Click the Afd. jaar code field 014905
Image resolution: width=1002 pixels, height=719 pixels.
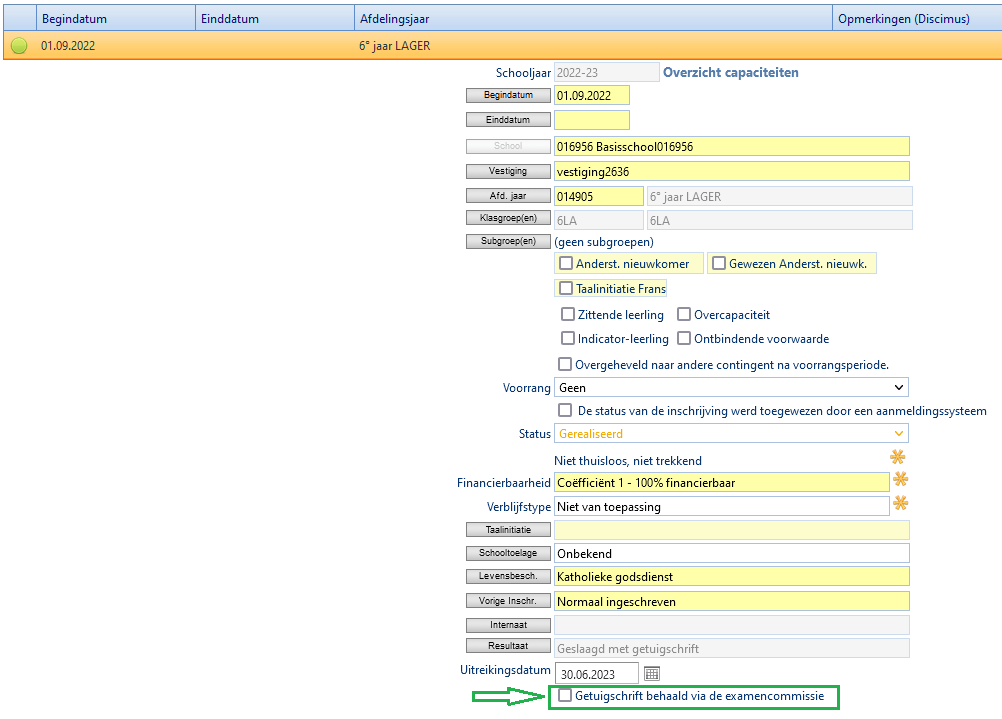click(599, 196)
